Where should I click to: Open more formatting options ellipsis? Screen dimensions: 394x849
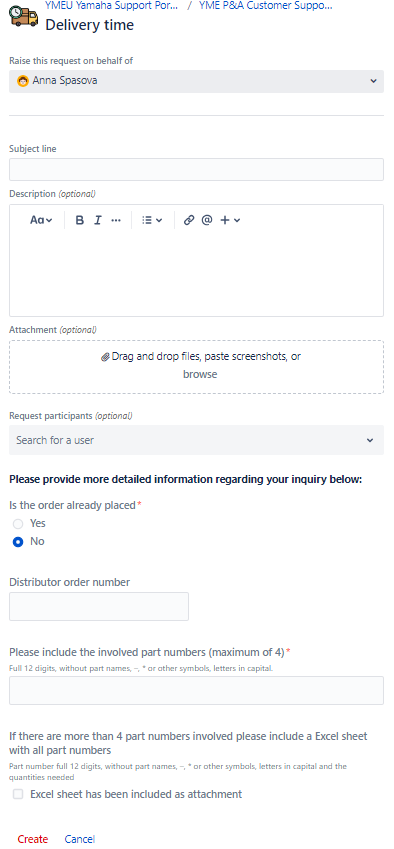tap(116, 220)
